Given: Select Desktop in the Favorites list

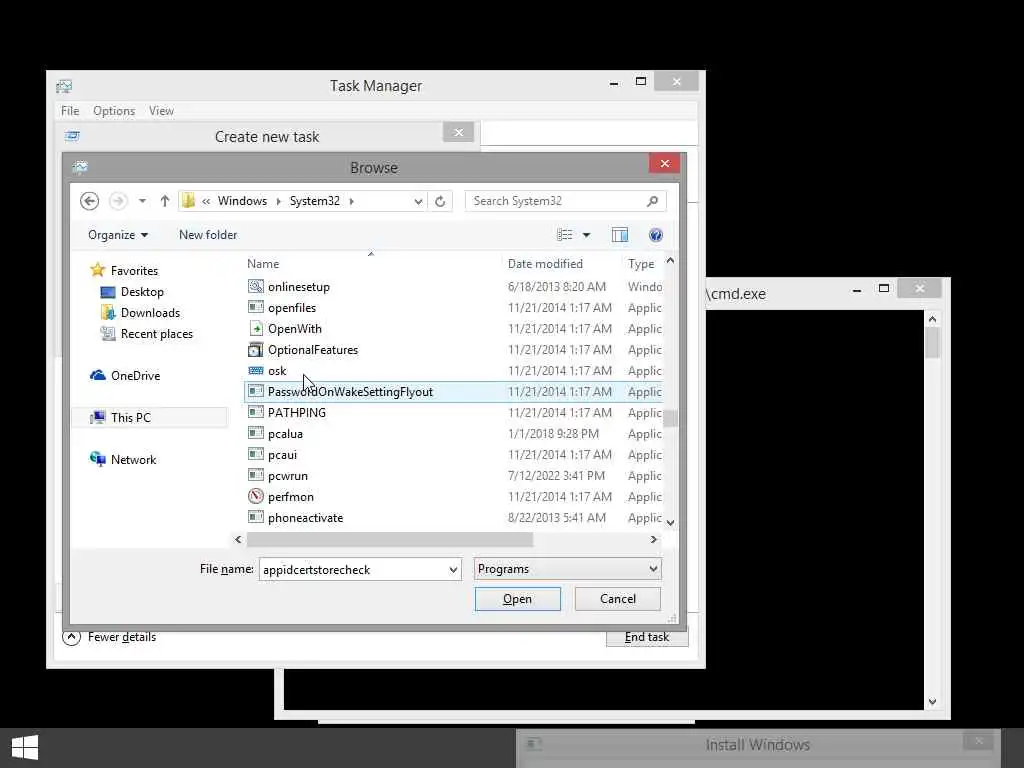Looking at the screenshot, I should click(x=142, y=291).
